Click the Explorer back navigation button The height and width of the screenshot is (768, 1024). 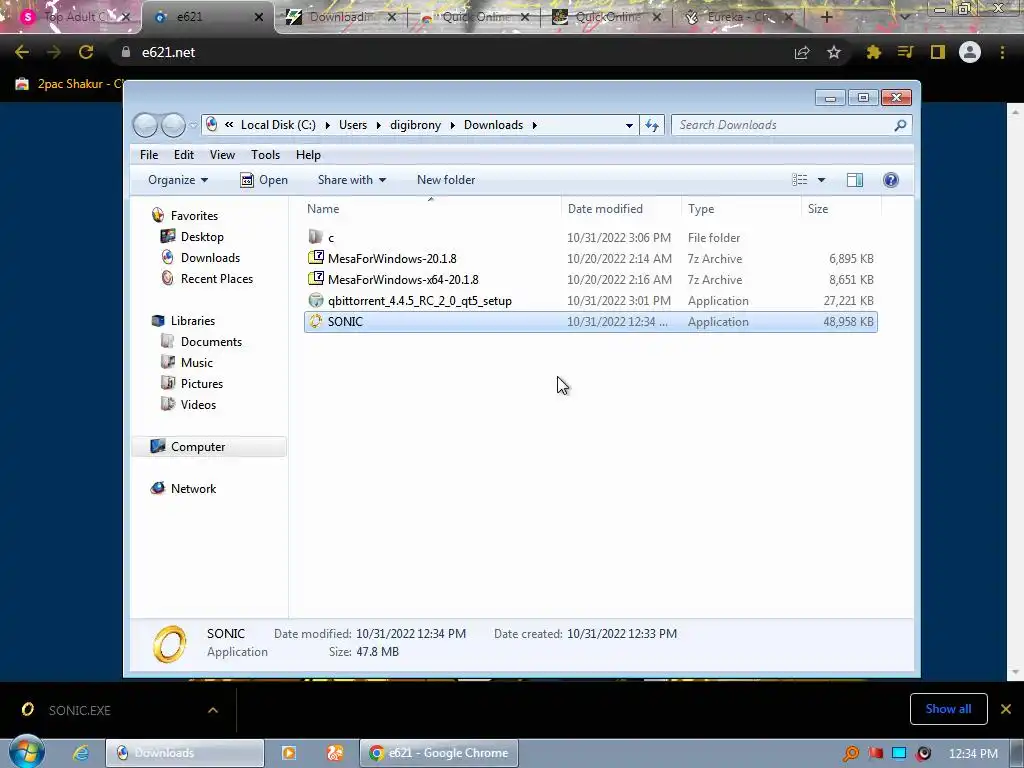tap(145, 125)
